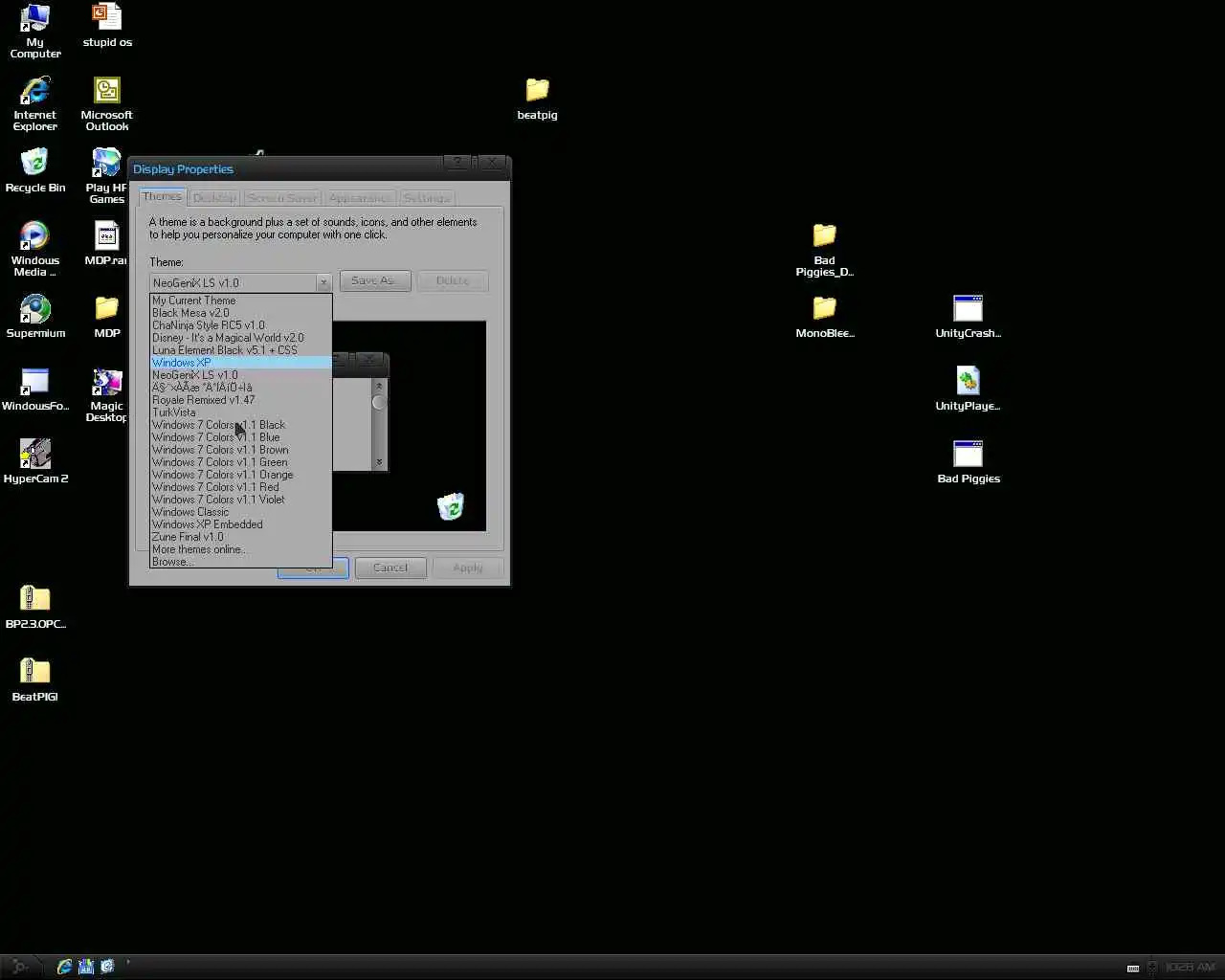Launch the HyperCam 2 shortcut

(35, 462)
